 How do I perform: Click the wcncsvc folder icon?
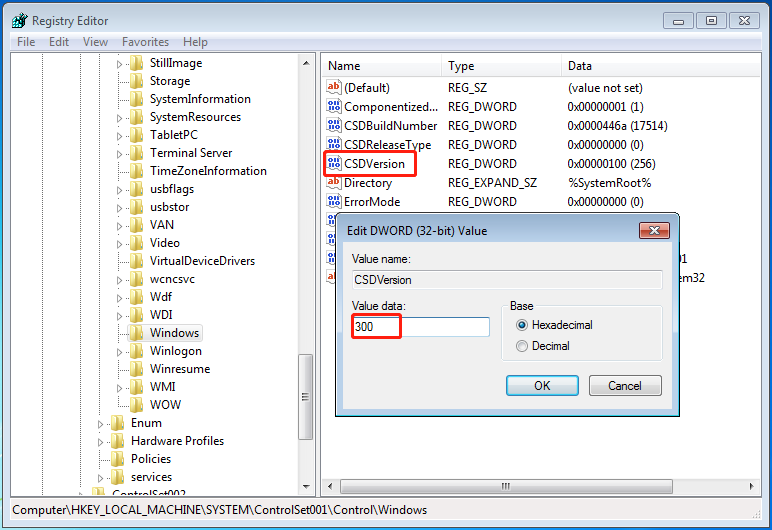[136, 279]
